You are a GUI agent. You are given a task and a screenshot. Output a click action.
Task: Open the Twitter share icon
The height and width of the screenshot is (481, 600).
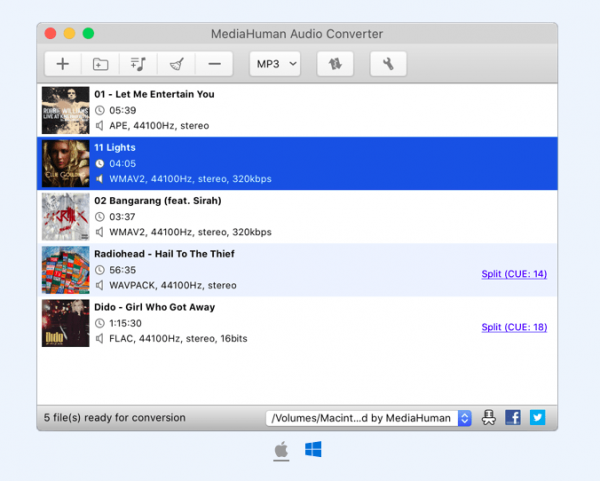click(537, 417)
